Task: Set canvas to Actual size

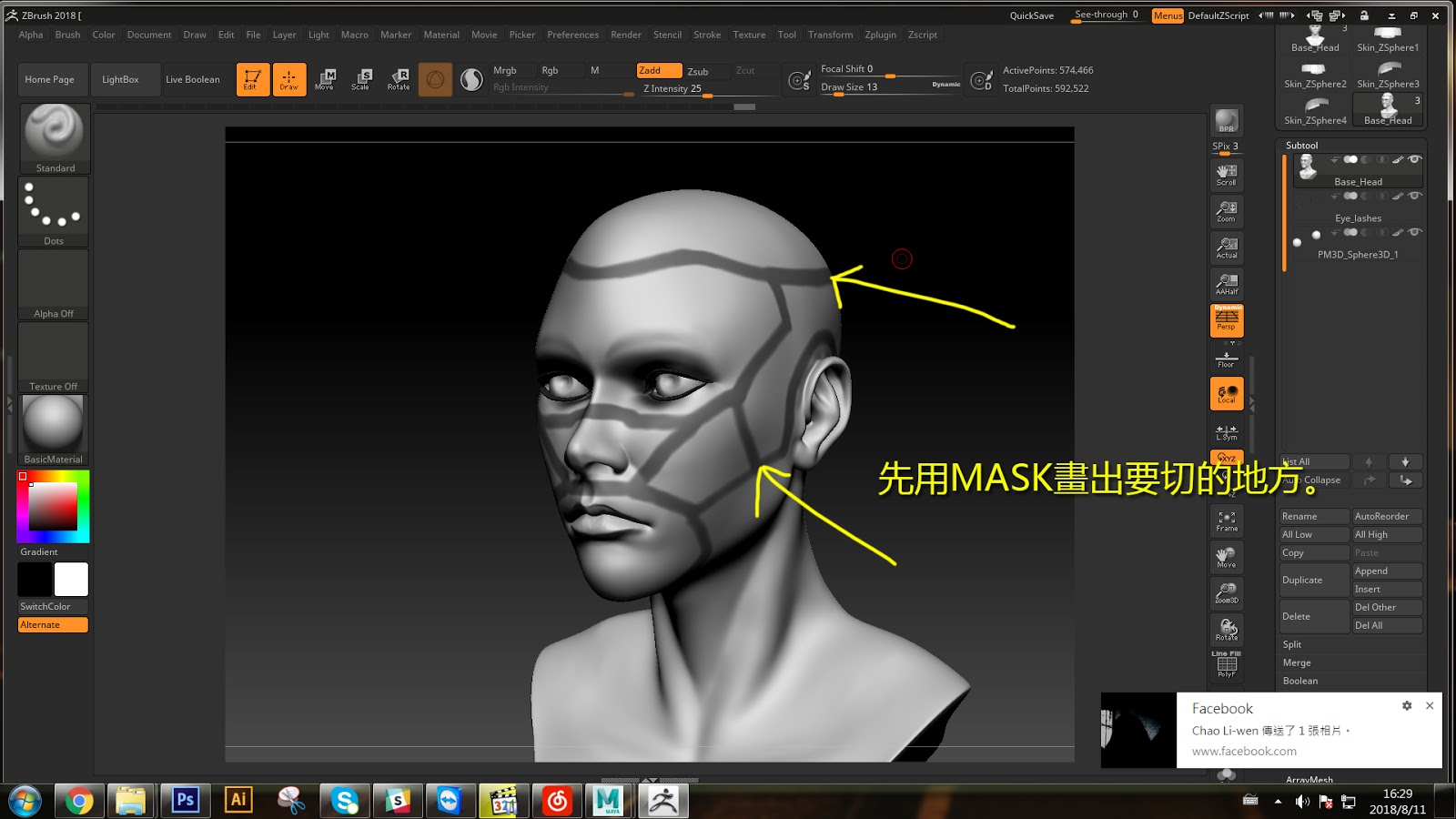Action: [1227, 247]
